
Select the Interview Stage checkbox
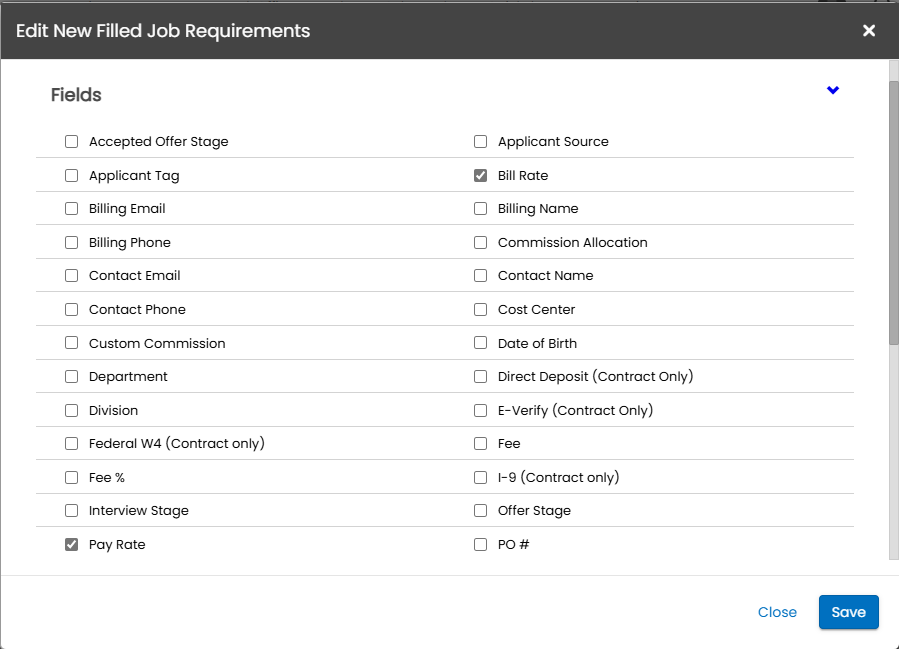[x=72, y=511]
